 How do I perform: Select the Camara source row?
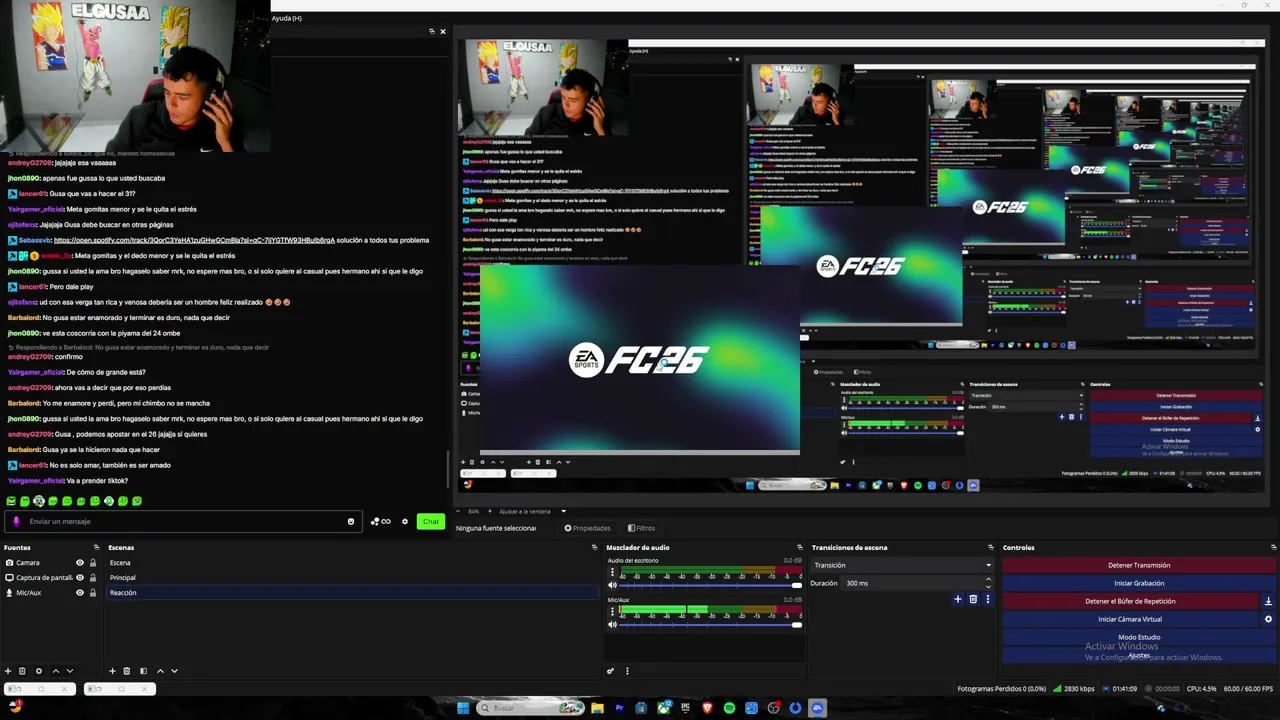click(x=50, y=562)
